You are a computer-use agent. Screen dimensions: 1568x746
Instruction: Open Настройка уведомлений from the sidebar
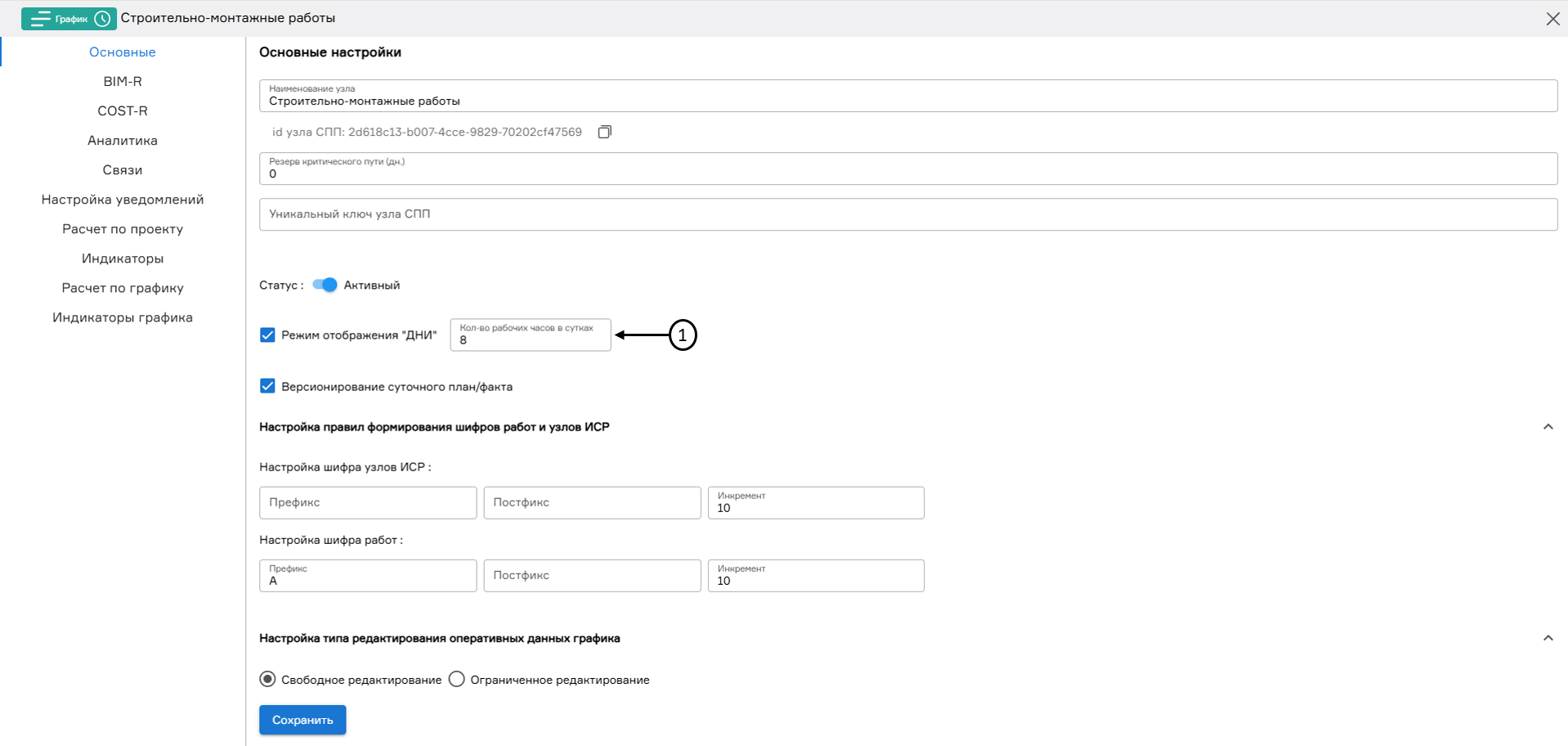122,199
